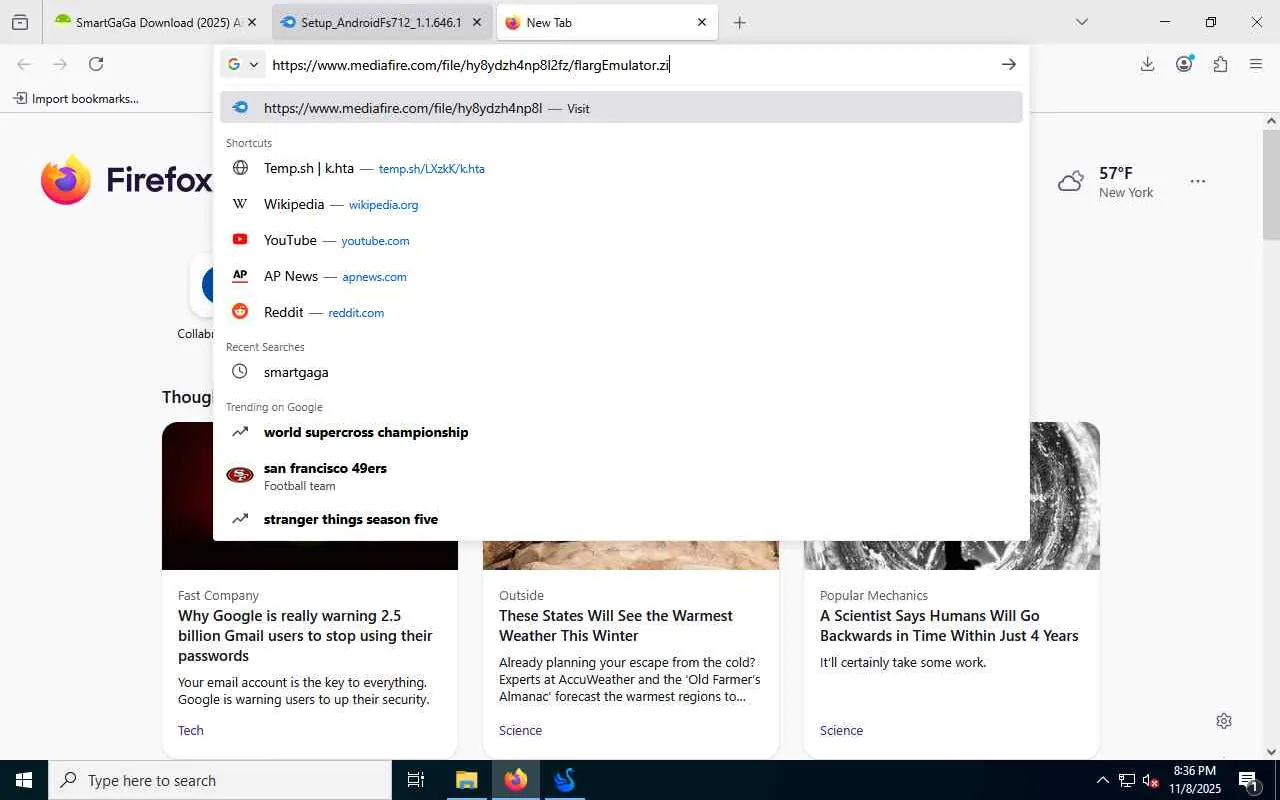Screen dimensions: 1280x800
Task: Click Import bookmarks in the bookmarks bar
Action: pos(76,98)
